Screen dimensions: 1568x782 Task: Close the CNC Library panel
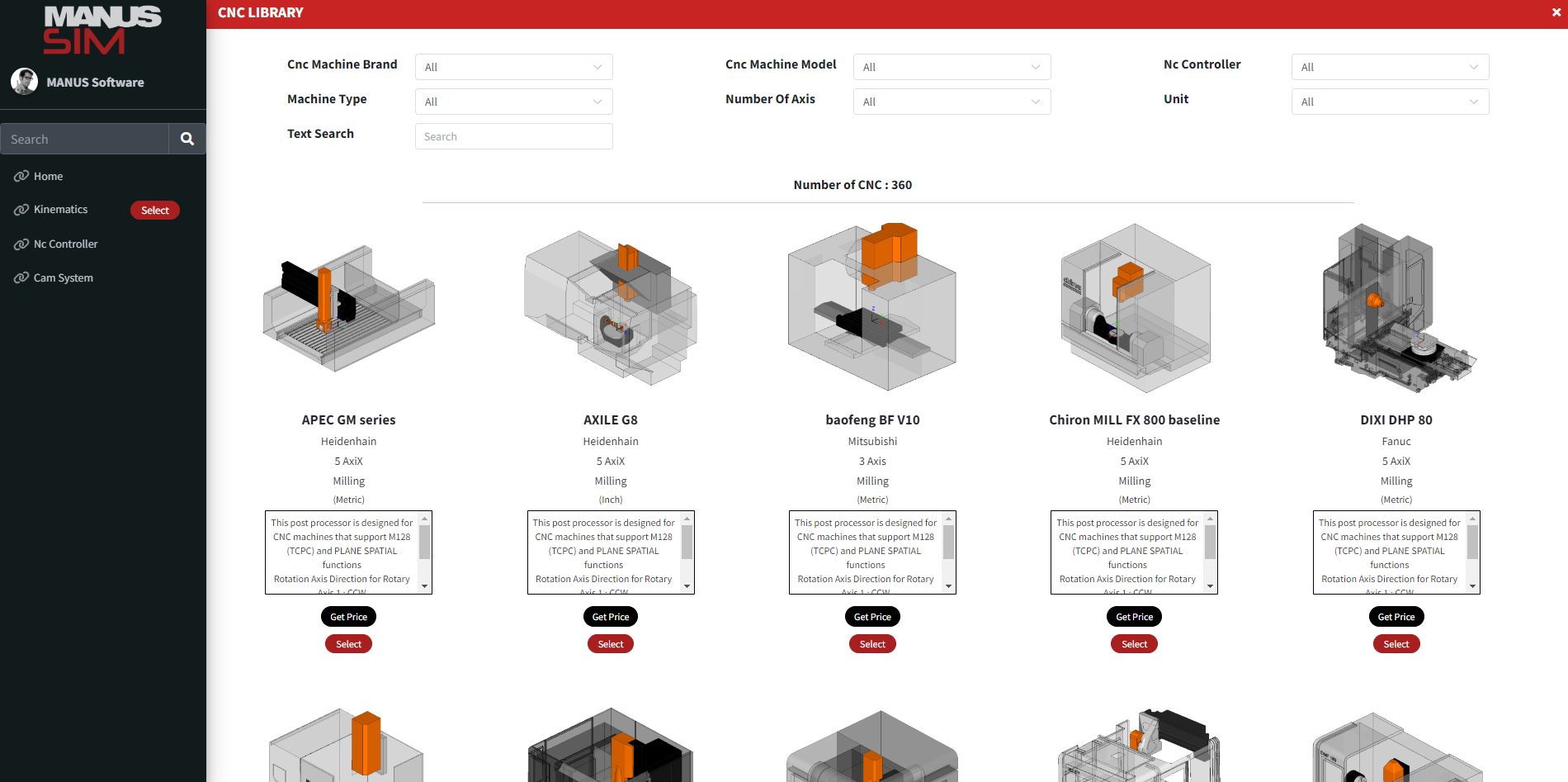coord(1556,13)
